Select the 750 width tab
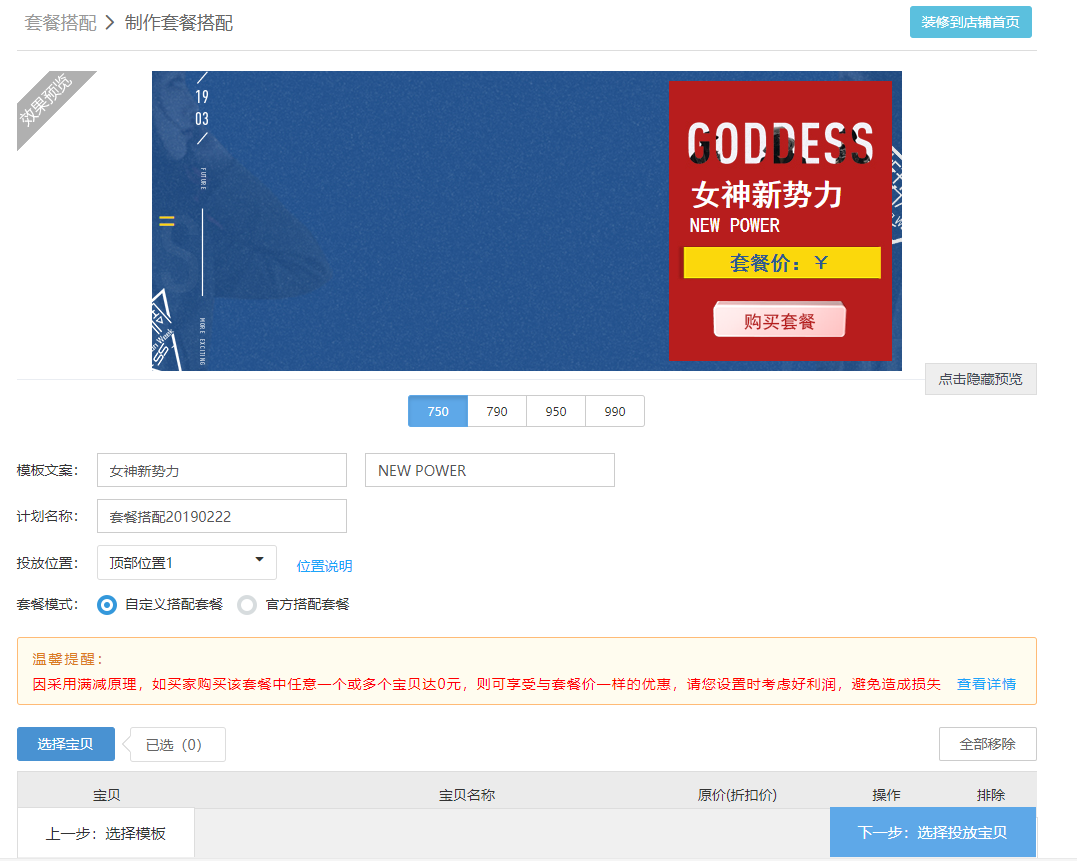This screenshot has height=861, width=1077. tap(438, 411)
